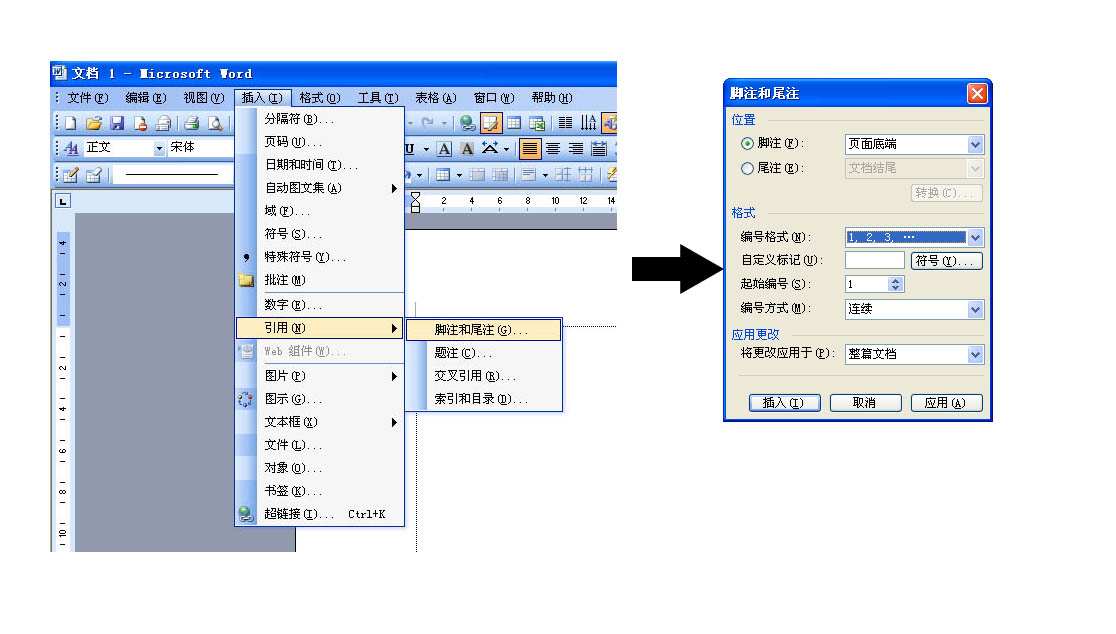Image resolution: width=1116 pixels, height=634 pixels.
Task: Click the 宋体 font name box
Action: click(x=201, y=148)
